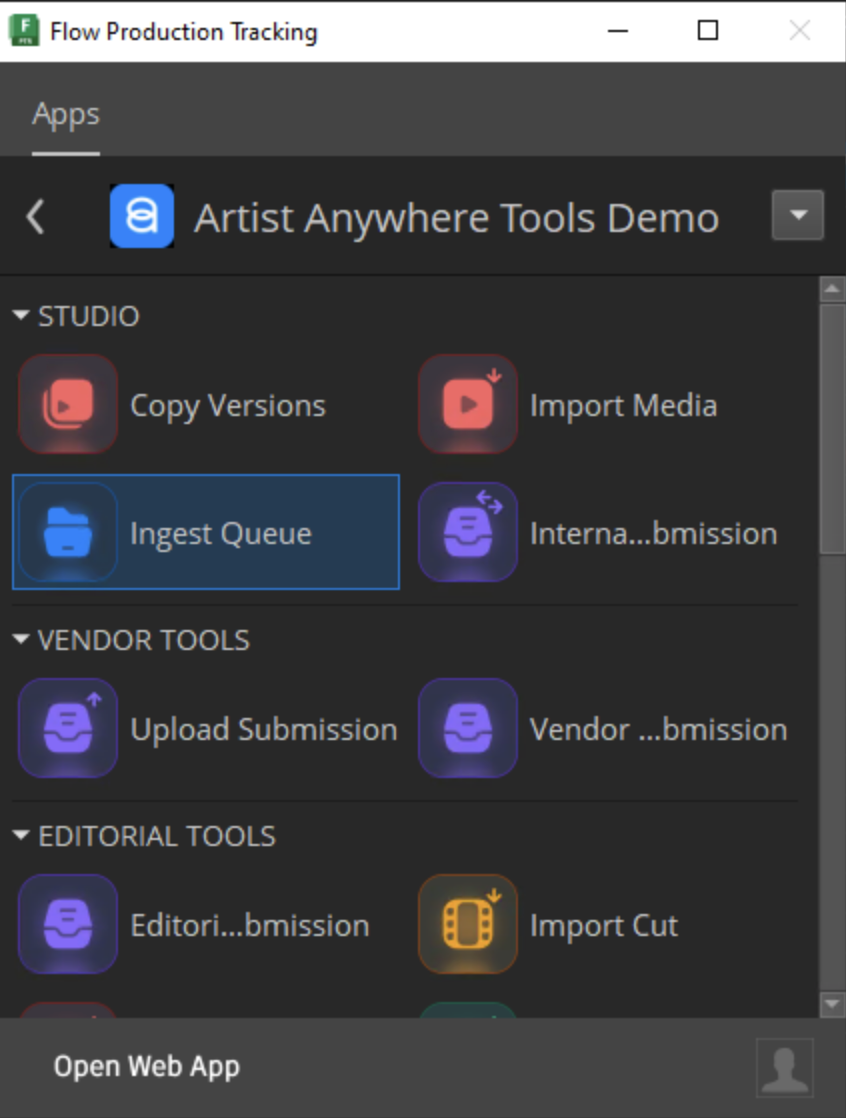Open the Import Cut film icon
The image size is (846, 1118).
[468, 924]
